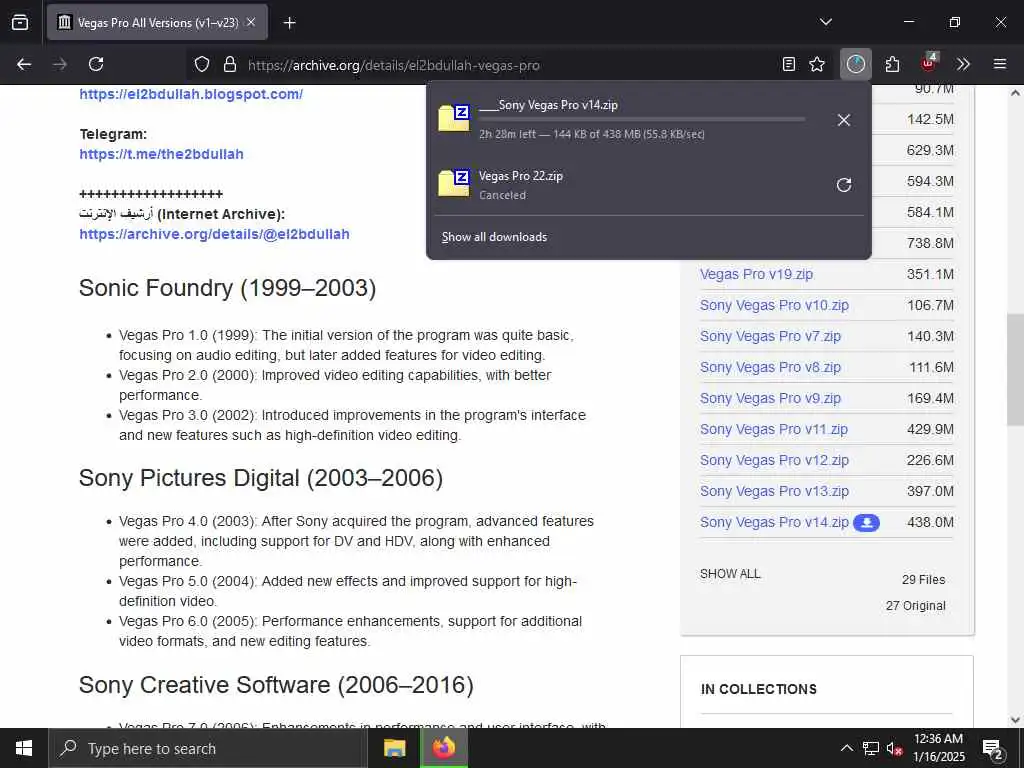Click the 438.0M size of v14.zip
The width and height of the screenshot is (1024, 768).
[x=930, y=522]
